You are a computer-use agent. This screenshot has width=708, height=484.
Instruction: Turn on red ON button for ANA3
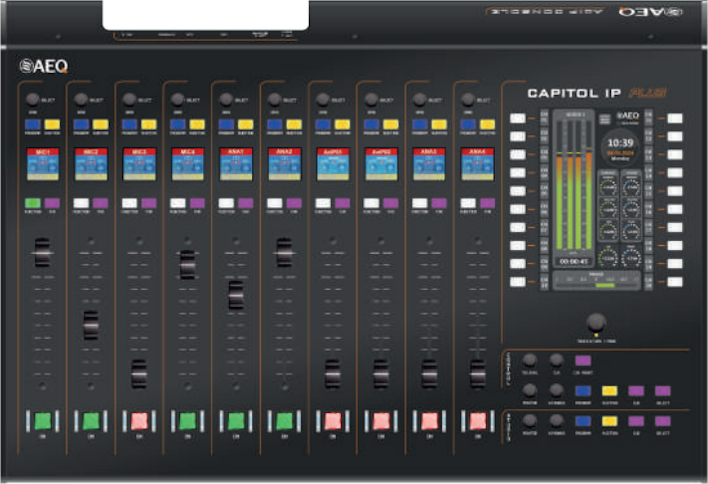(429, 421)
